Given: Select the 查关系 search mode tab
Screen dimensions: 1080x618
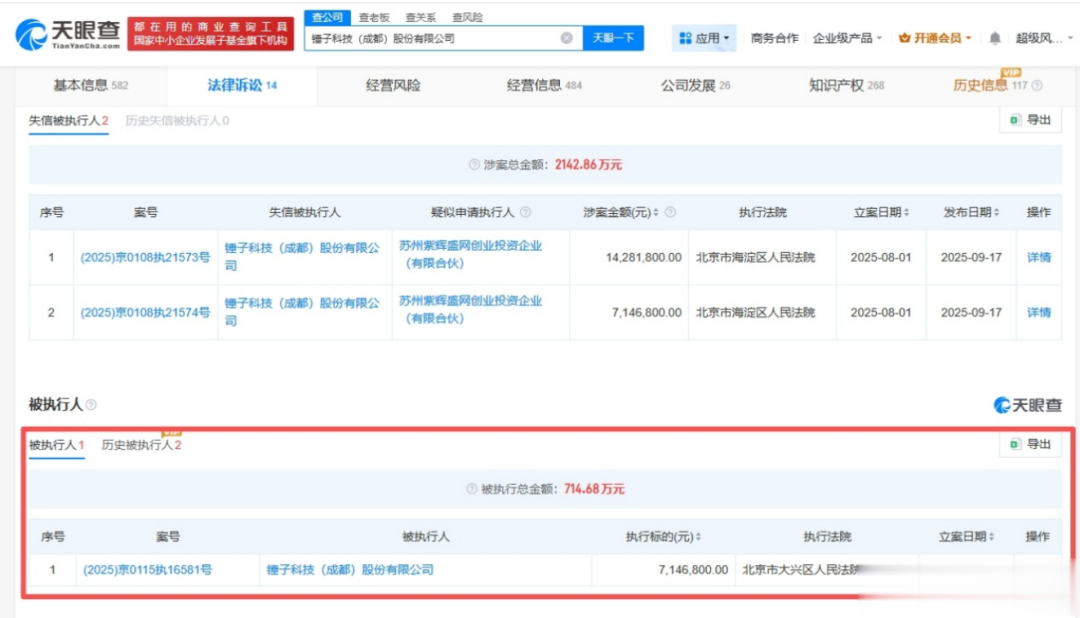Looking at the screenshot, I should (x=420, y=17).
